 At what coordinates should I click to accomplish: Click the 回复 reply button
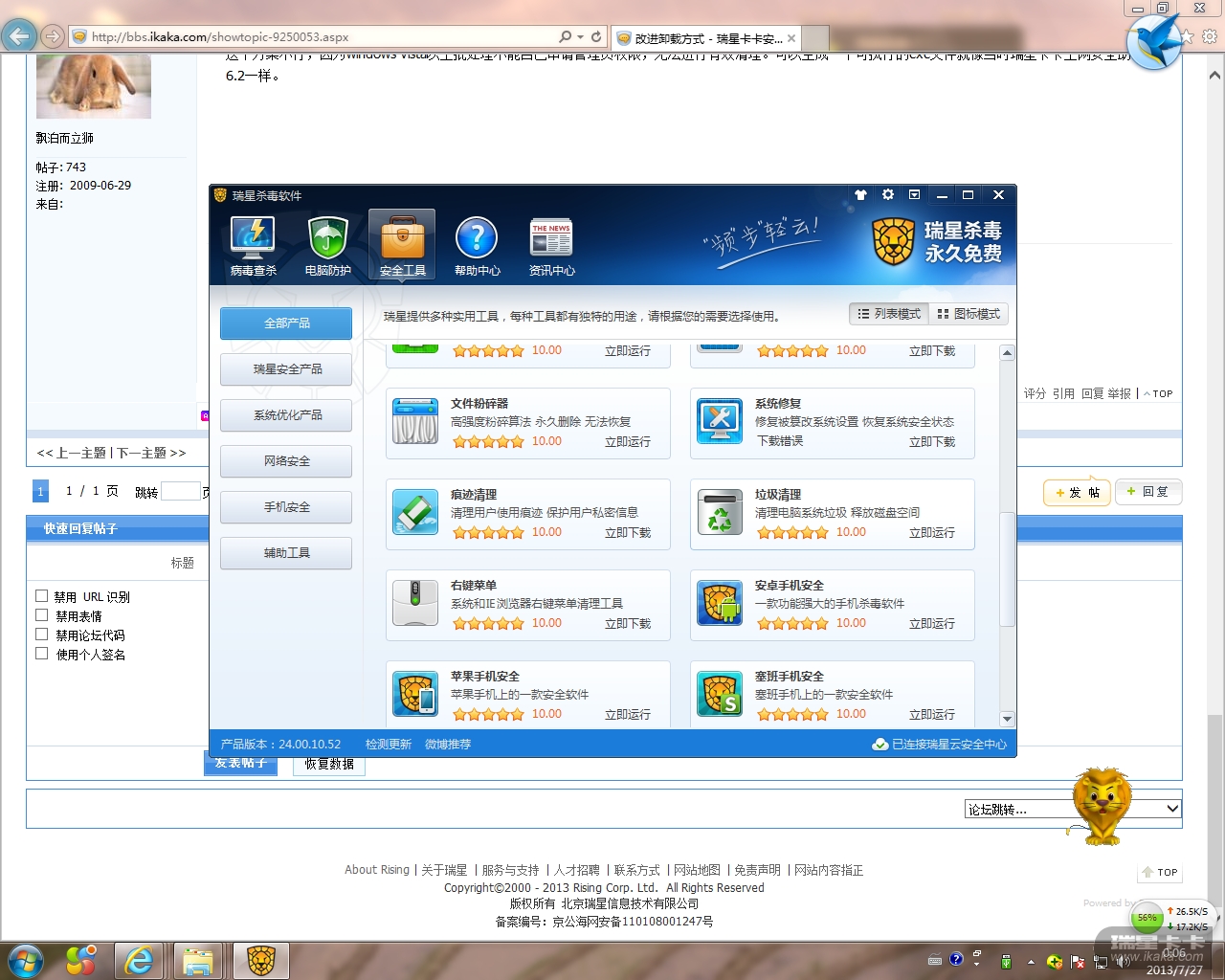(x=1148, y=492)
